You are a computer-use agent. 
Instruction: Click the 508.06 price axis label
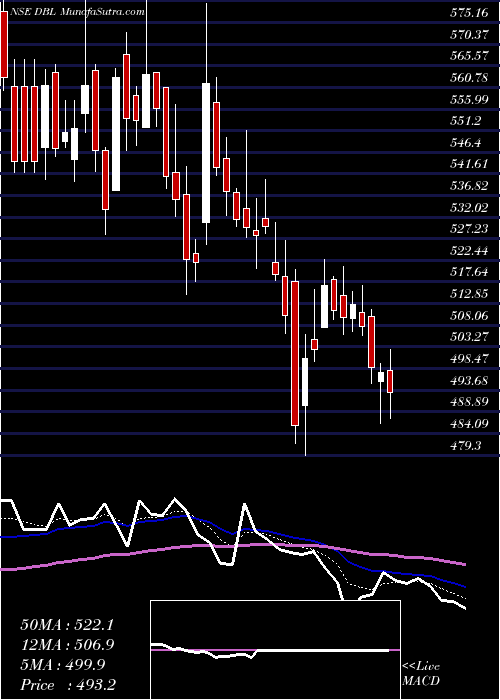(469, 316)
